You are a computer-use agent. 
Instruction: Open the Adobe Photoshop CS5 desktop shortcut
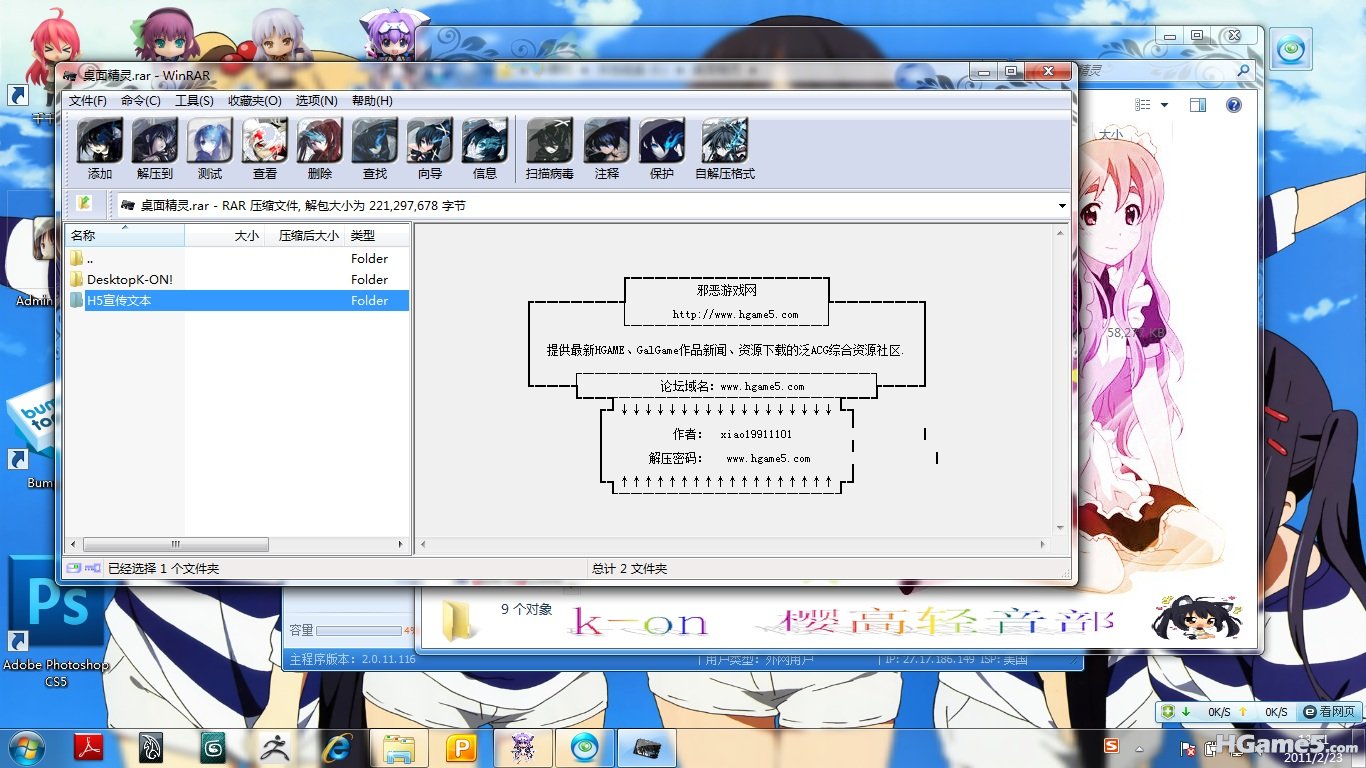click(x=56, y=620)
